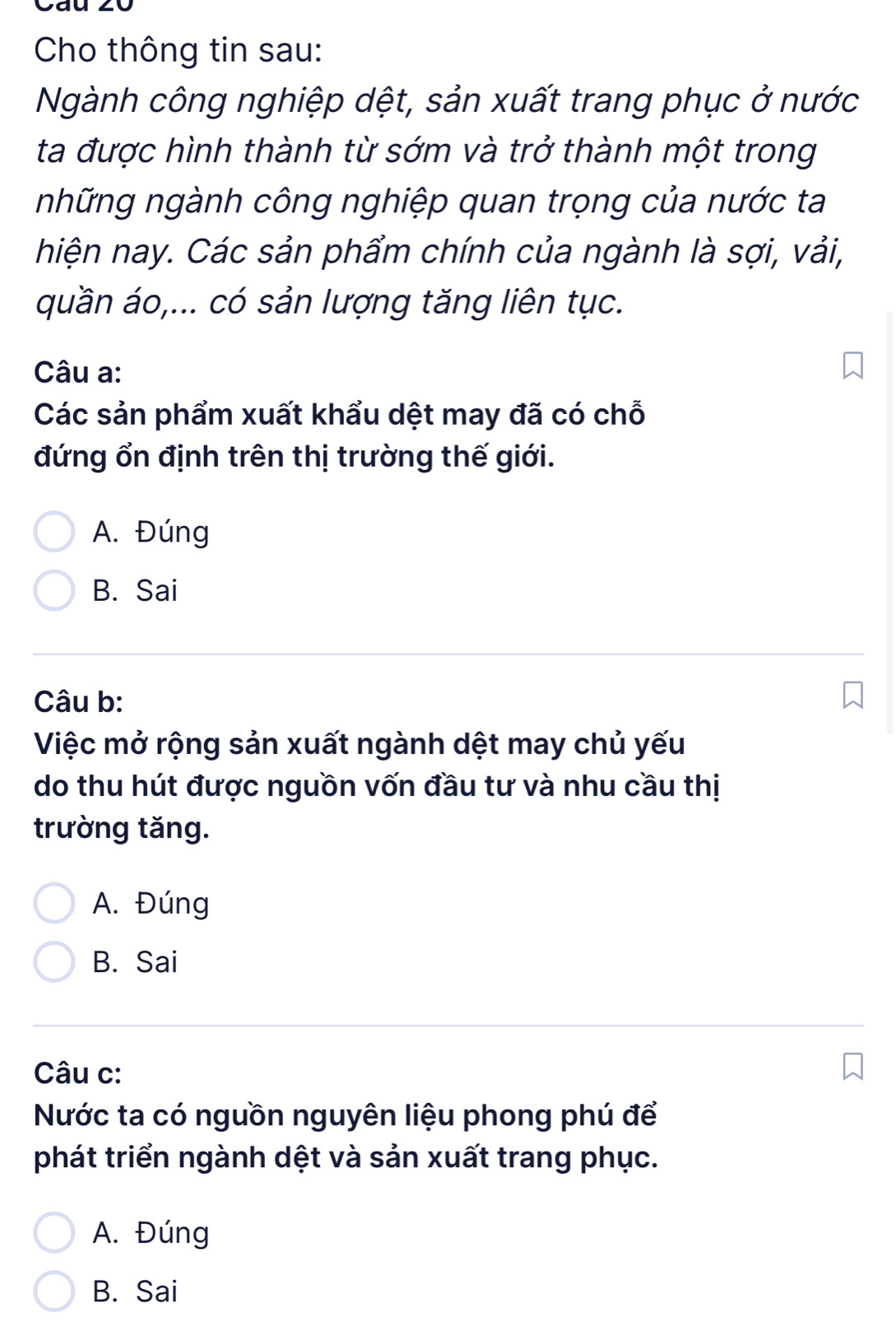
Task: Mark 'B. Sai' for Câu c
Action: click(x=54, y=1292)
